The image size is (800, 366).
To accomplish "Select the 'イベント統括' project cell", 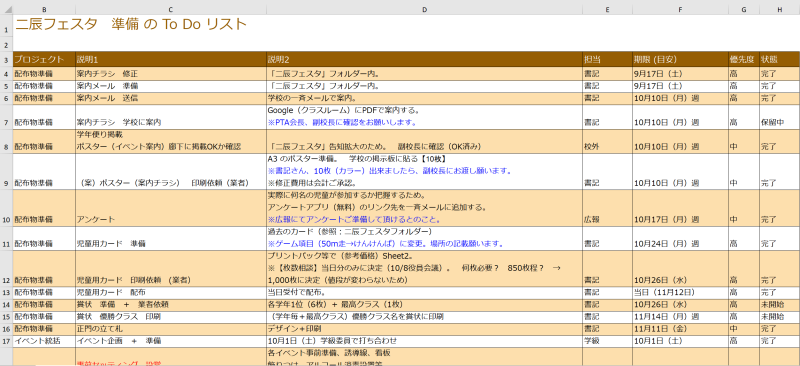I will click(44, 341).
